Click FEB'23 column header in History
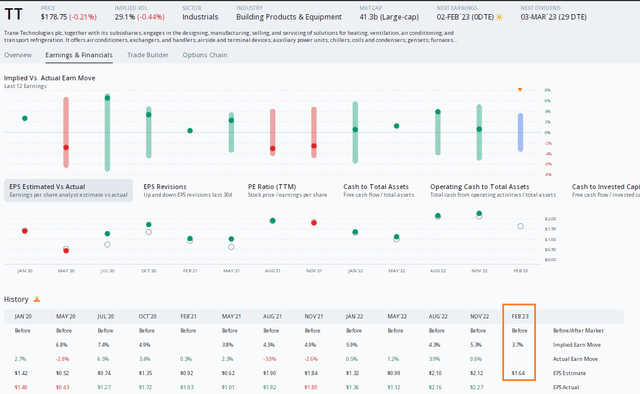 point(520,316)
